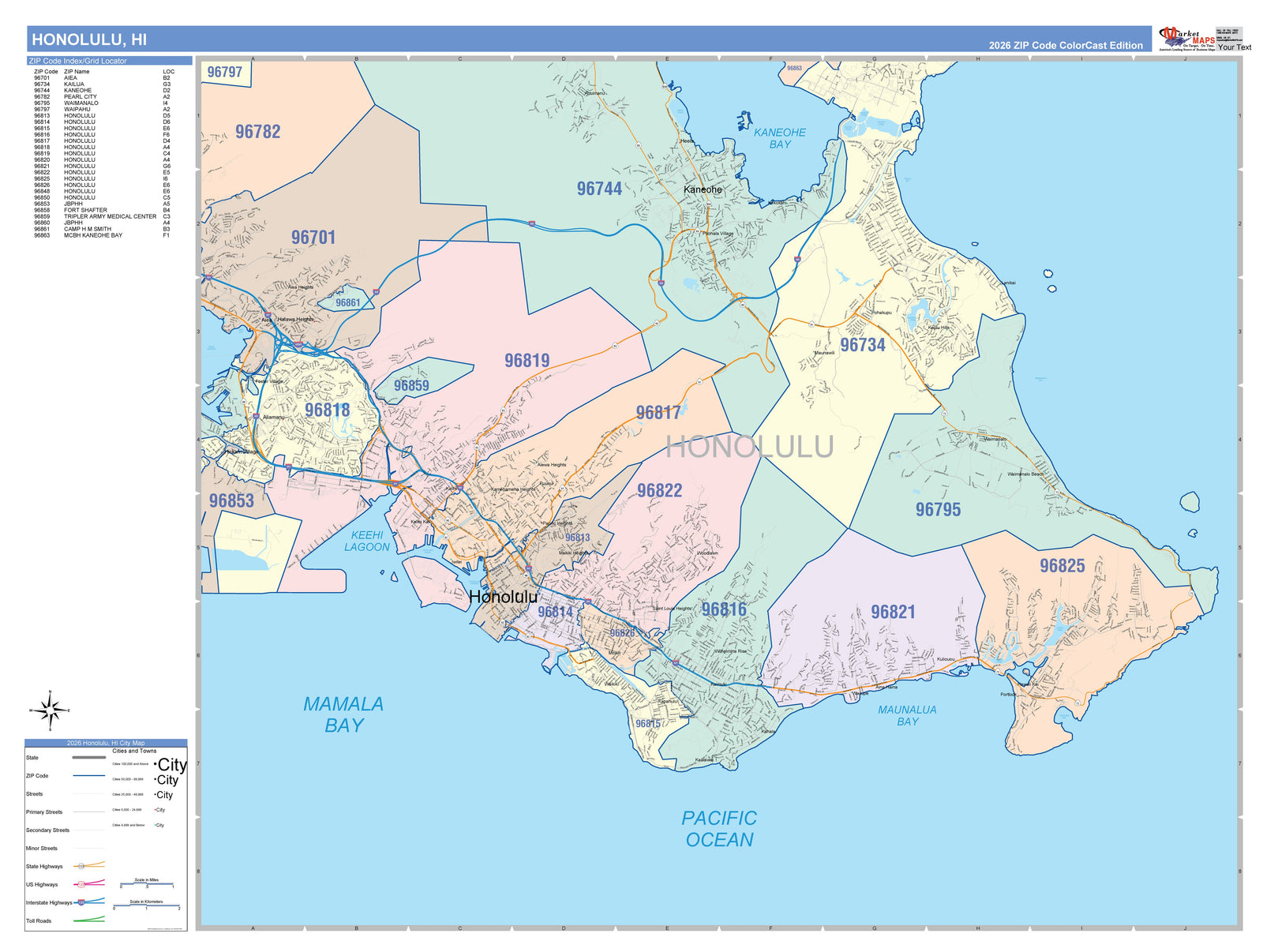This screenshot has height=952, width=1263.
Task: Click the MAMALA BAY water label
Action: (x=343, y=714)
